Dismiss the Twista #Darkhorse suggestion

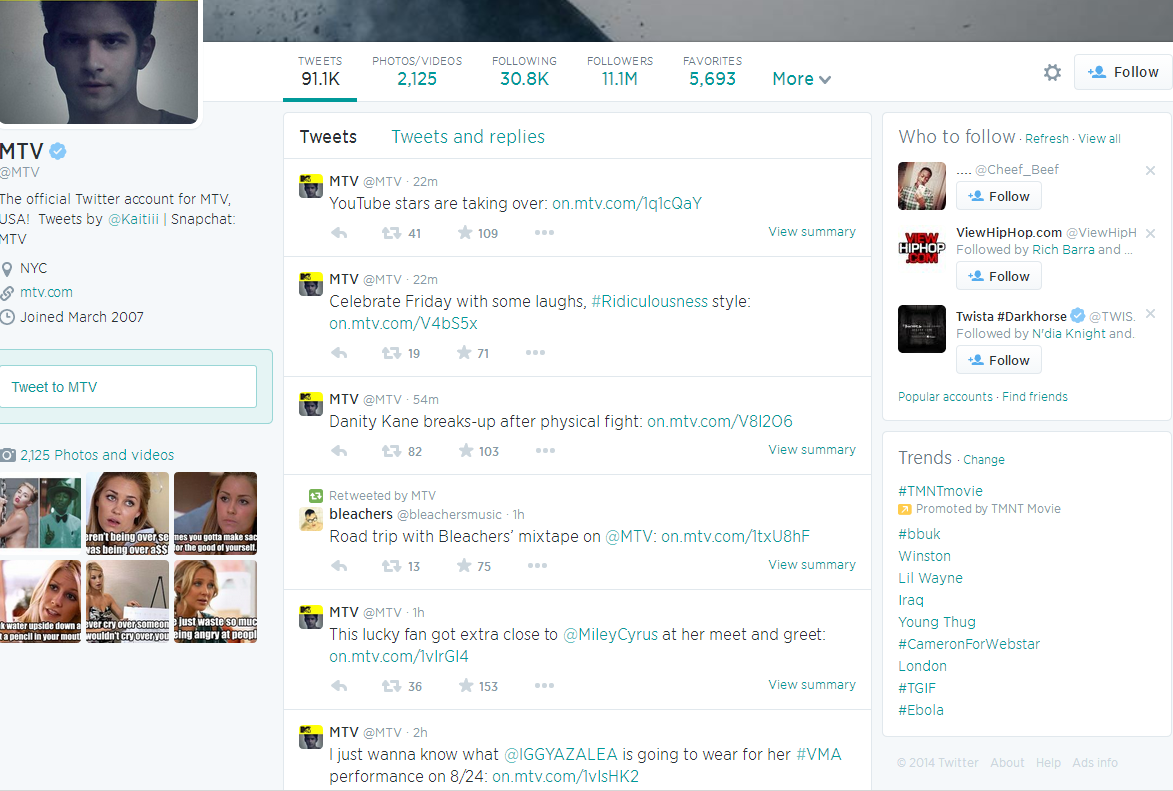pos(1150,314)
